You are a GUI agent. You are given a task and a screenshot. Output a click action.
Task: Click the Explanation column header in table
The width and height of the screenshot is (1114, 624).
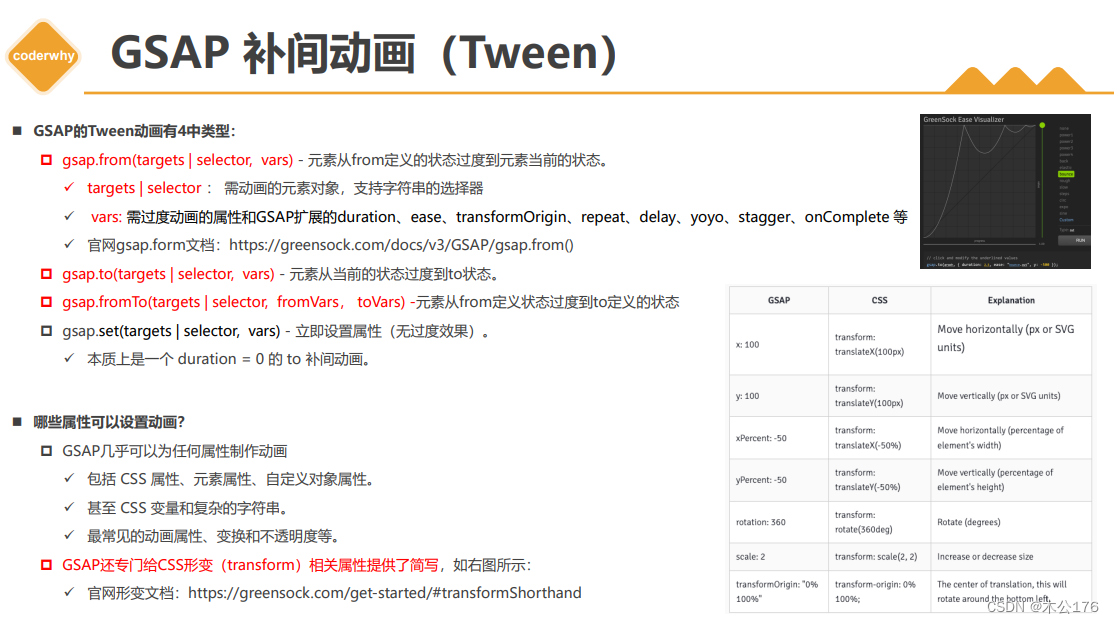(x=1011, y=300)
